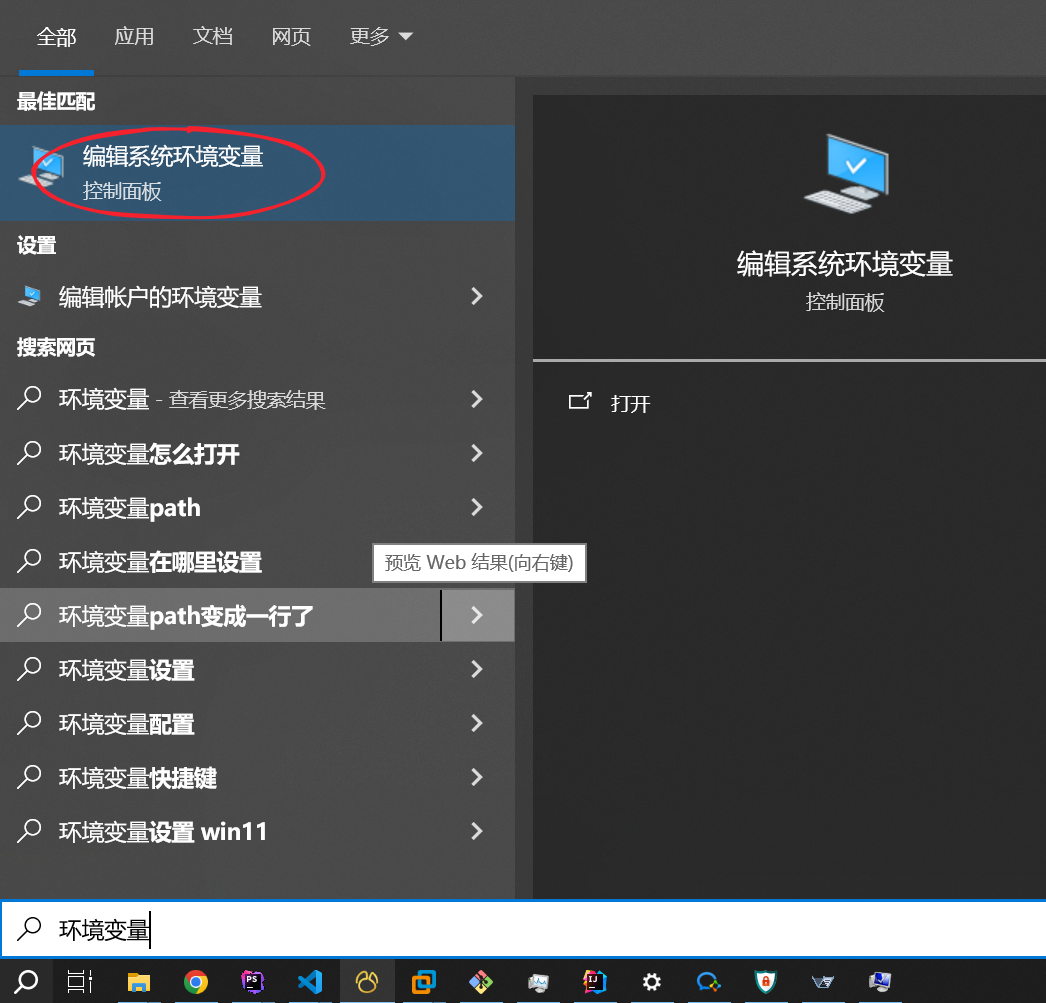Open the Git diamond icon on taskbar

[x=480, y=982]
